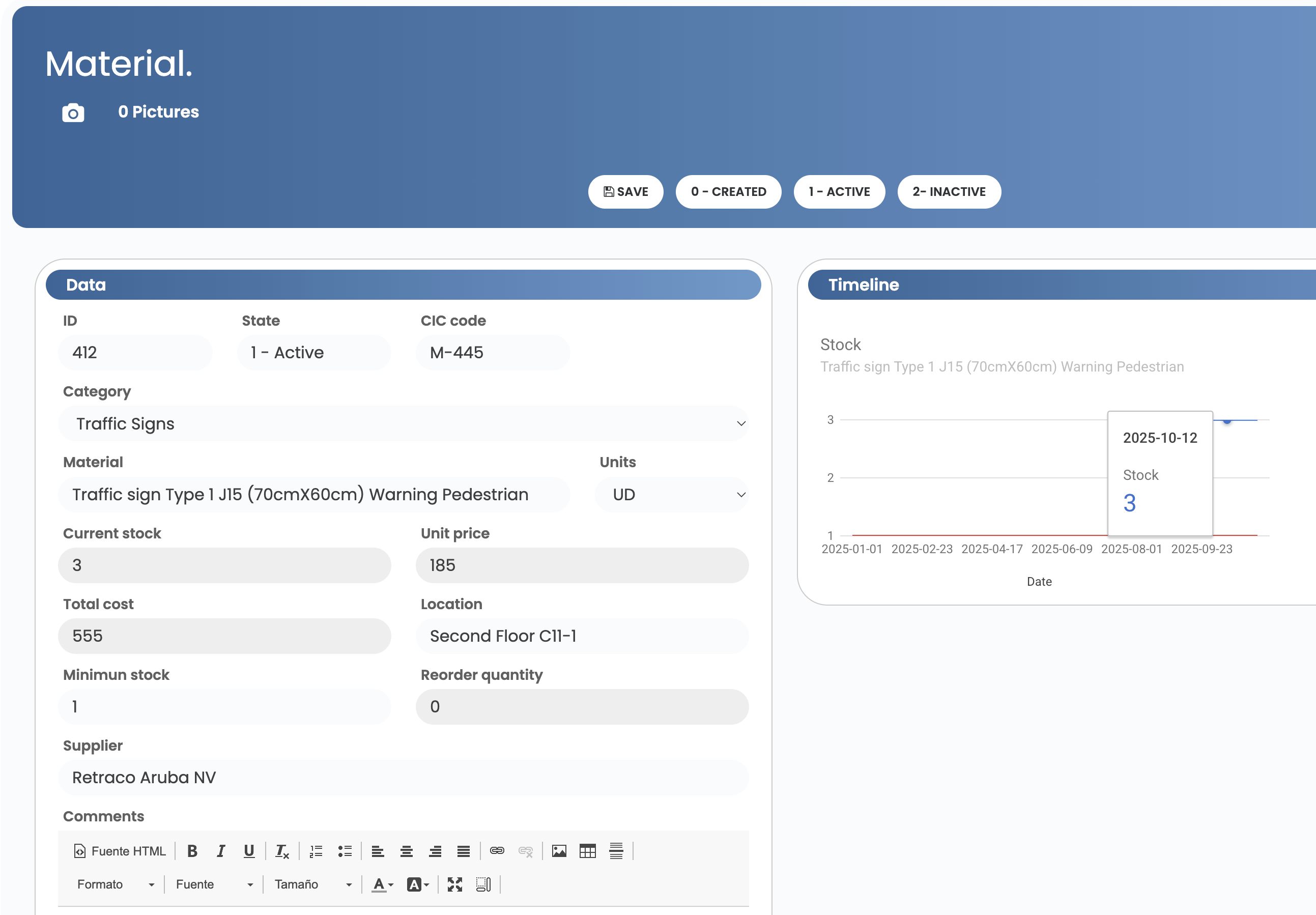Apply italic formatting to comment text
This screenshot has height=915, width=1316.
tap(221, 851)
